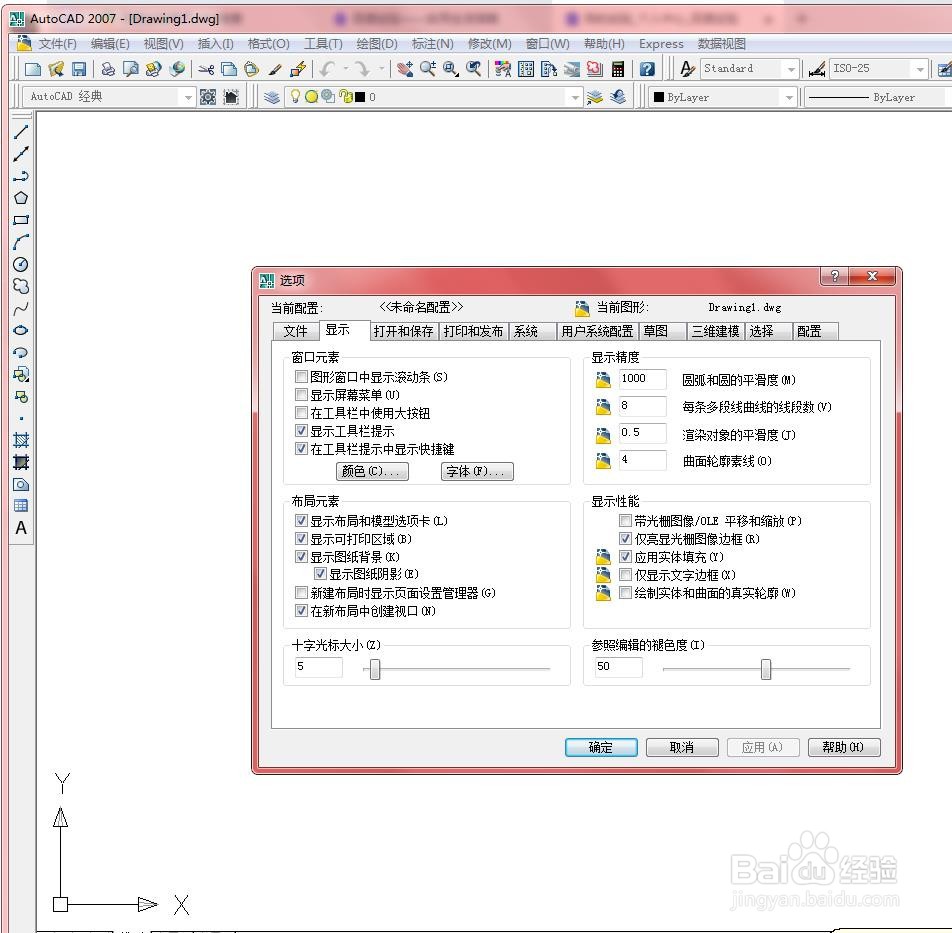
Task: Click the Pan realtime icon
Action: 405,69
